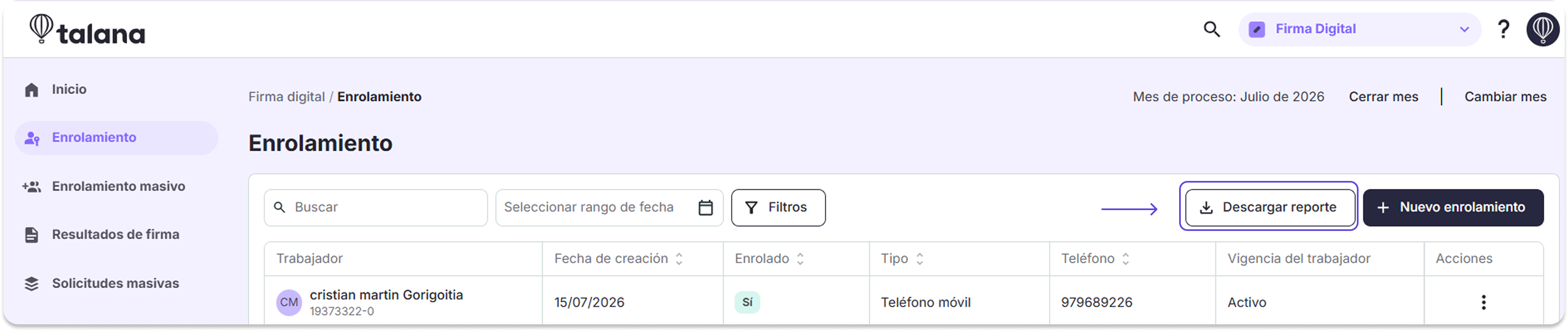This screenshot has width=1568, height=331.
Task: Click the Talana logo
Action: [x=87, y=29]
